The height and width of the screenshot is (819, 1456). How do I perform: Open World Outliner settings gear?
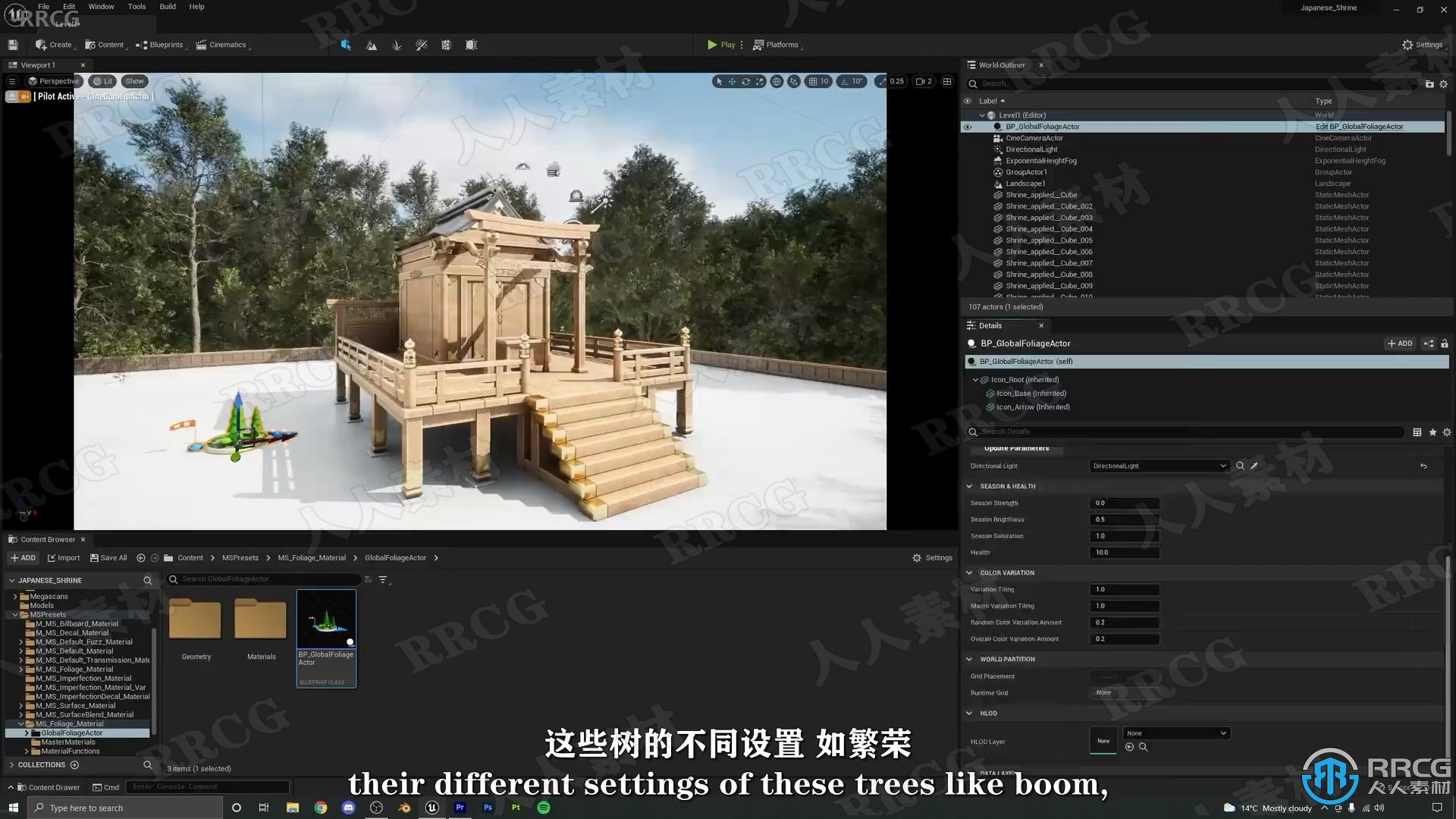click(x=1444, y=84)
